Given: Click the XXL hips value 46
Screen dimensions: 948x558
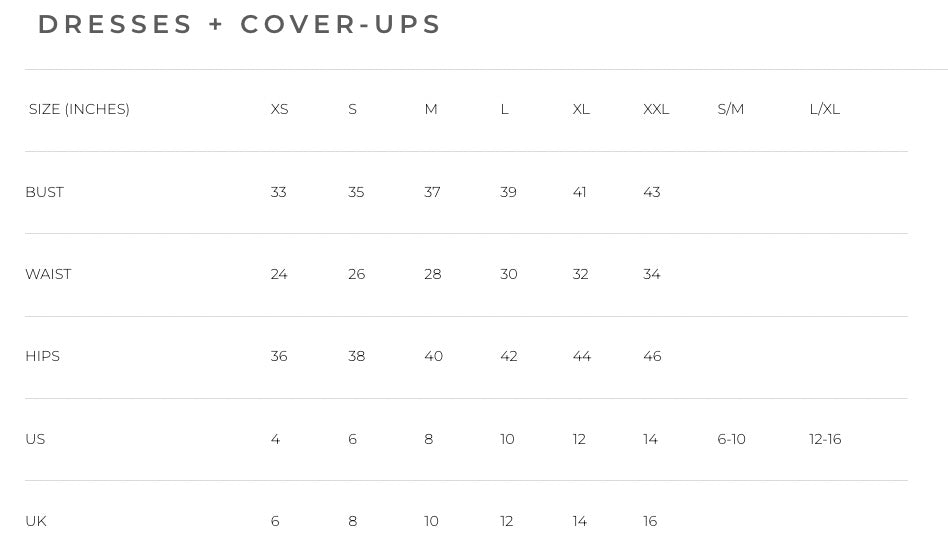Looking at the screenshot, I should click(652, 356).
